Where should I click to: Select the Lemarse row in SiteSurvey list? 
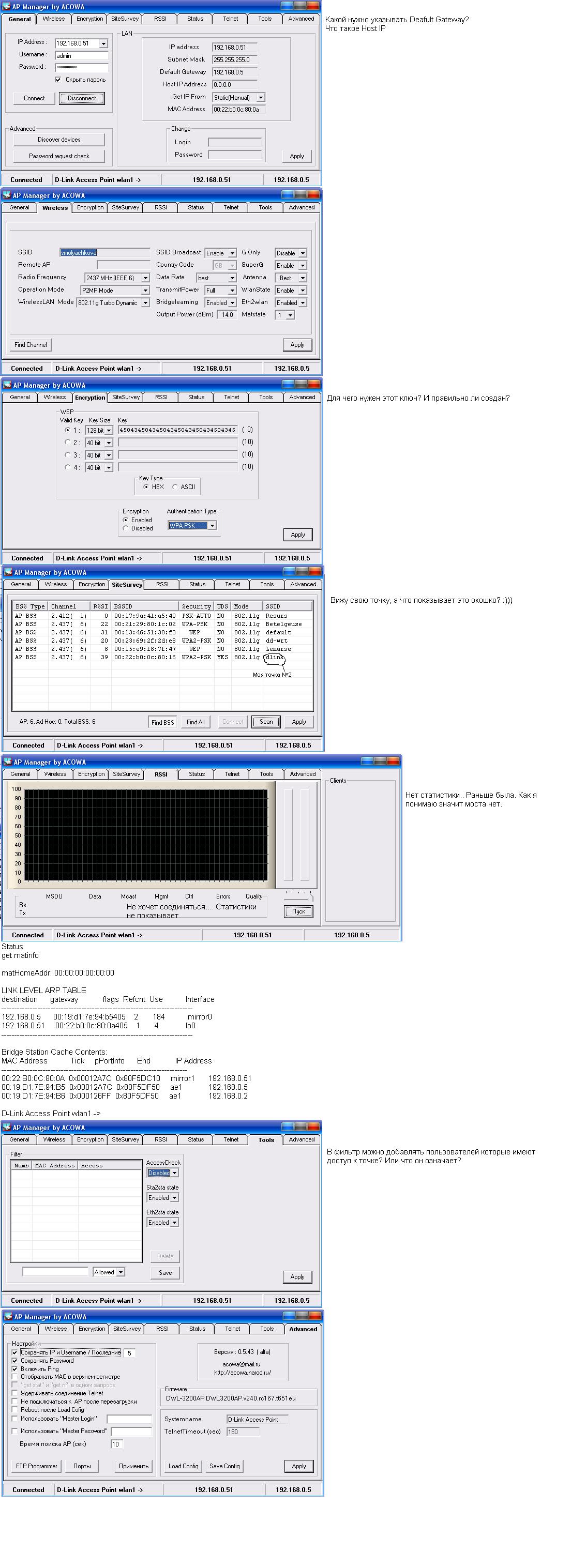(162, 649)
